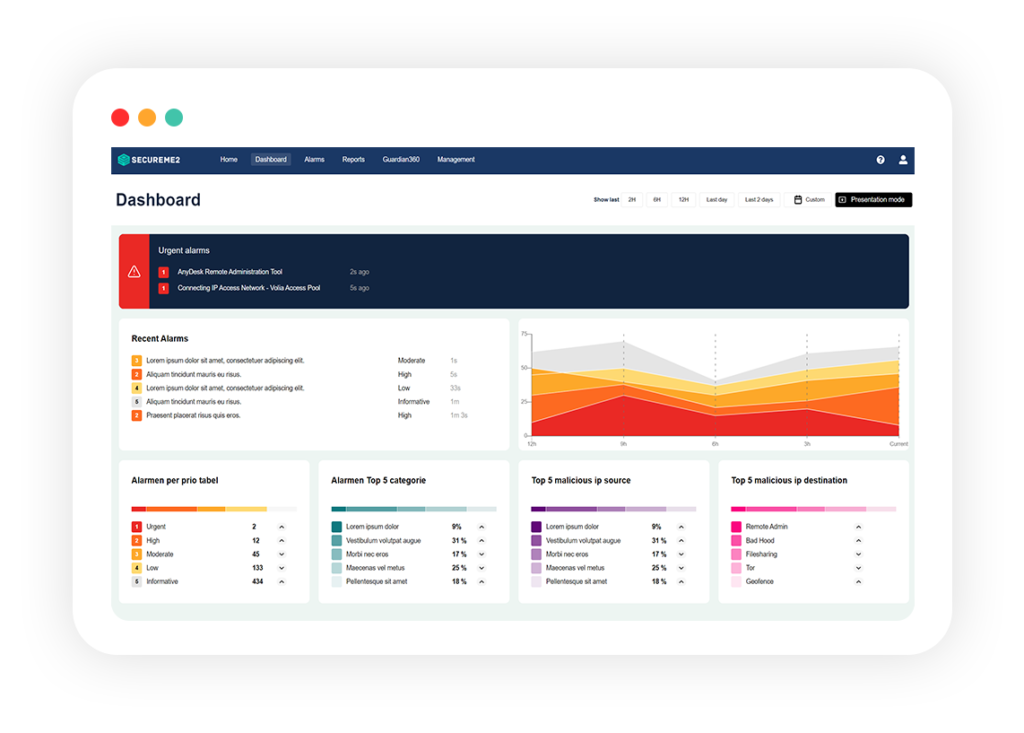The image size is (1024, 733).
Task: Click the Informative count 434
Action: coord(257,581)
